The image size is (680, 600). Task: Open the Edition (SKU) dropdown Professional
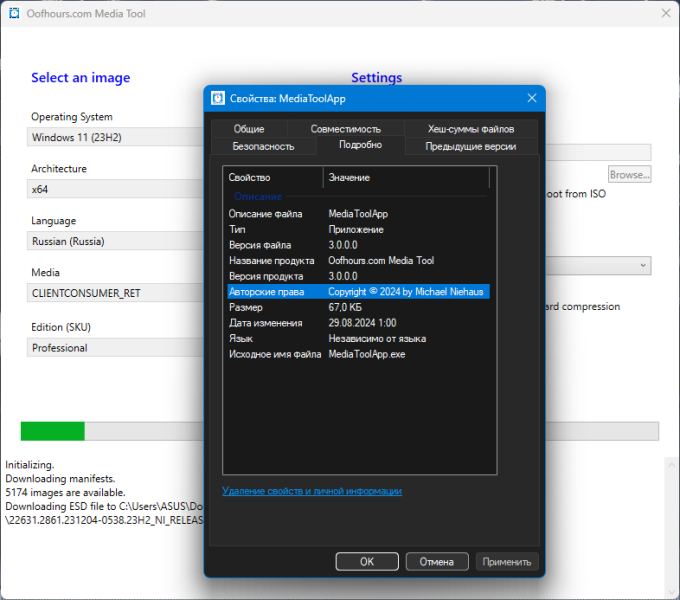(115, 348)
